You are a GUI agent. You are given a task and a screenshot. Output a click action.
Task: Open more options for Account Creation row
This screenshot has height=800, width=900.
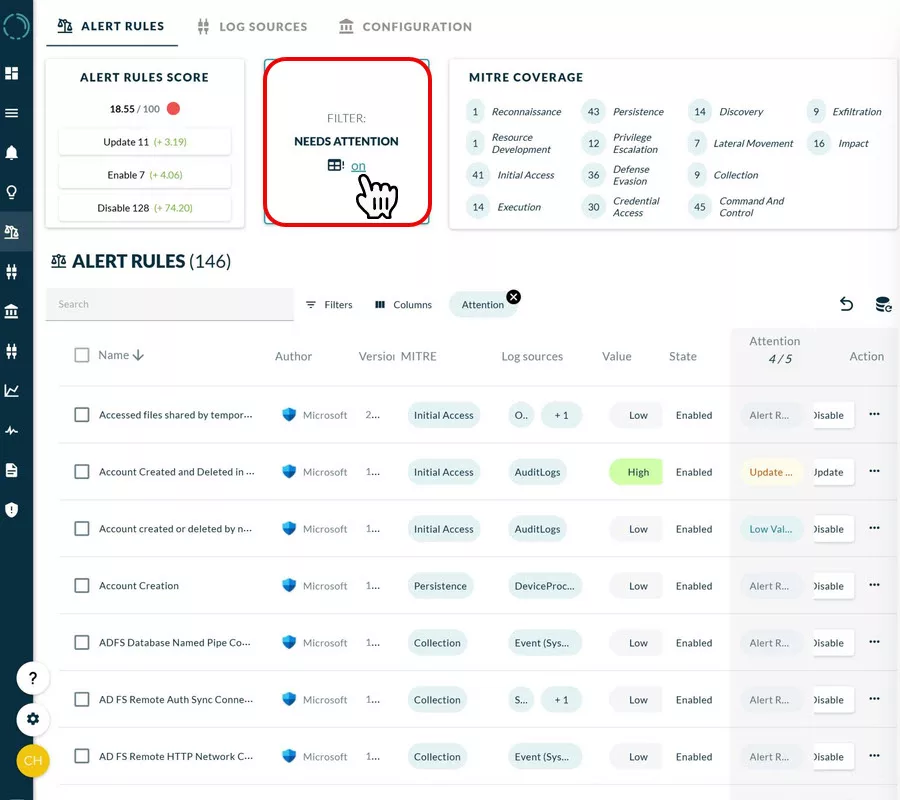tap(874, 585)
